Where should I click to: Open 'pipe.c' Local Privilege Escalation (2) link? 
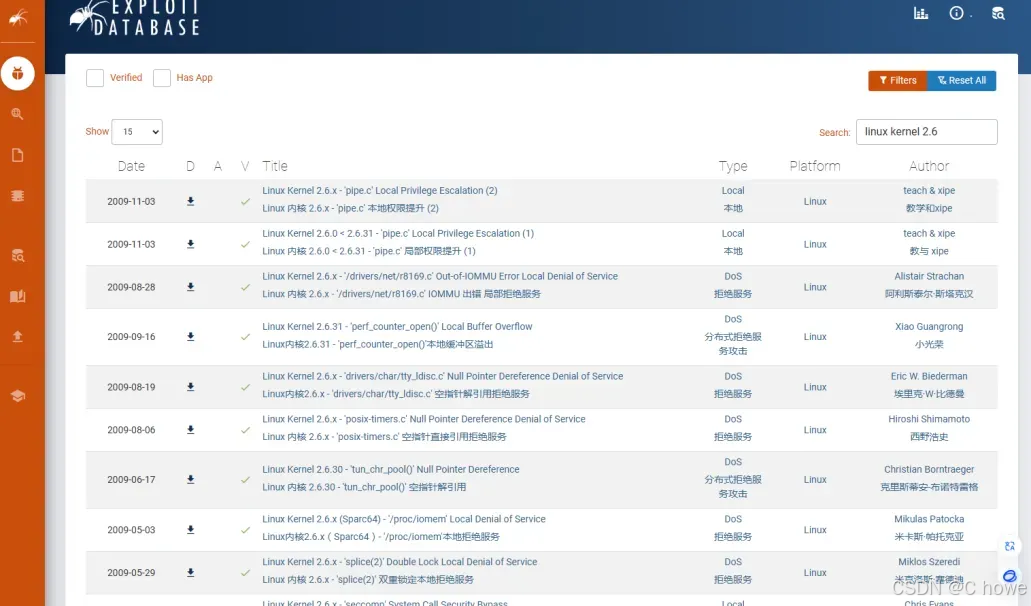[379, 191]
